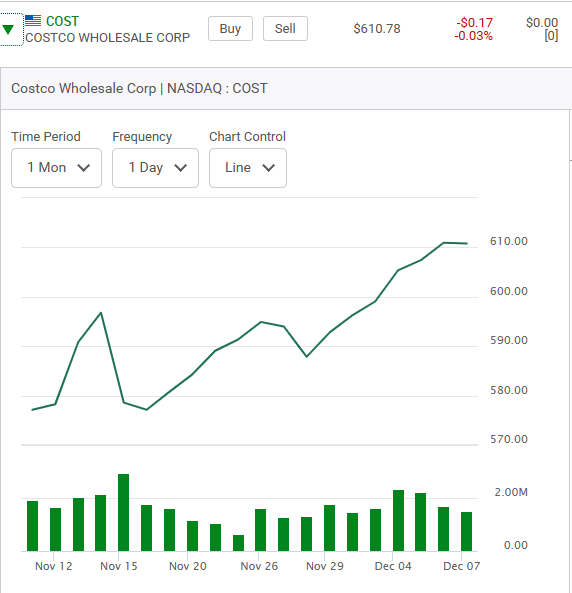The width and height of the screenshot is (572, 593).
Task: Click the smallest volume bar before Nov 26
Action: 238,543
